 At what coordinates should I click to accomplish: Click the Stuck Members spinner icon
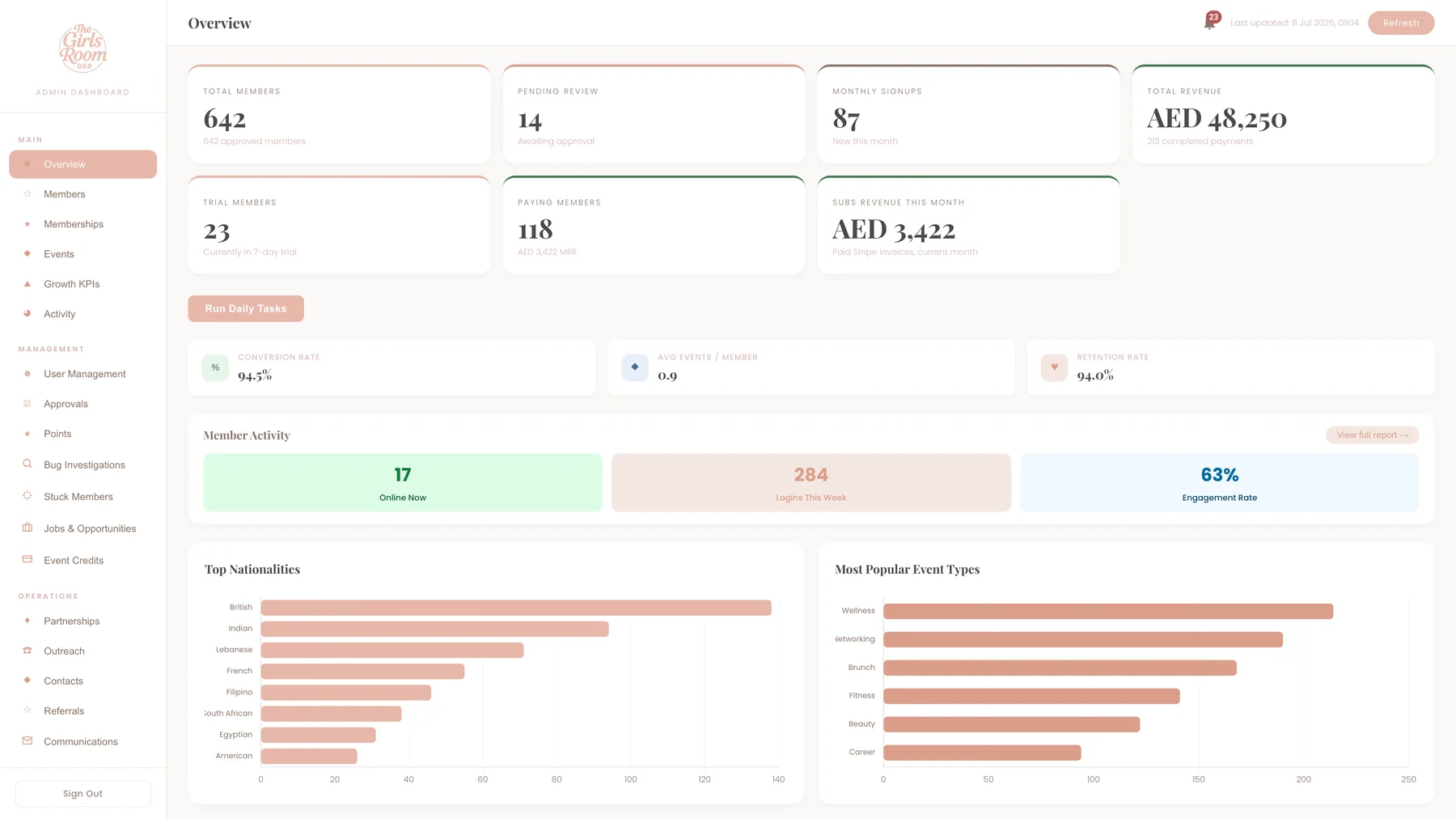click(28, 496)
